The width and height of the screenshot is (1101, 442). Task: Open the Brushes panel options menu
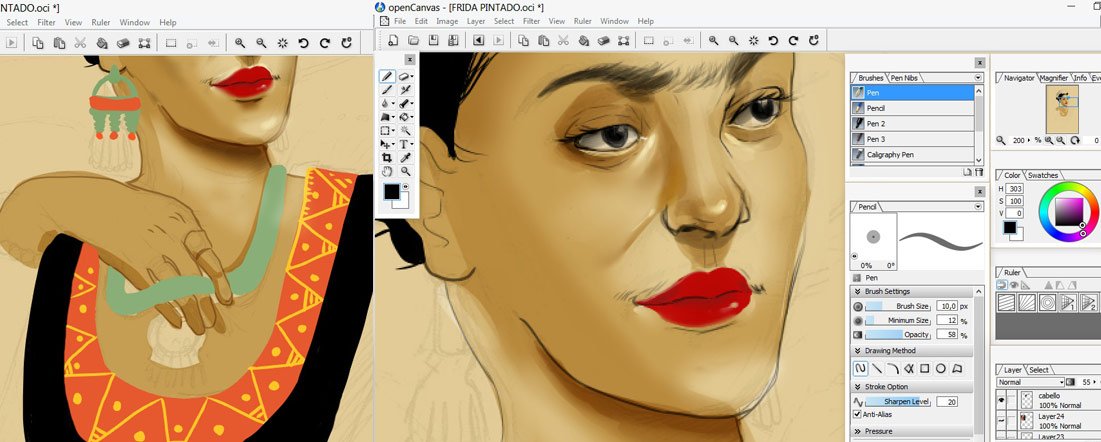(978, 77)
